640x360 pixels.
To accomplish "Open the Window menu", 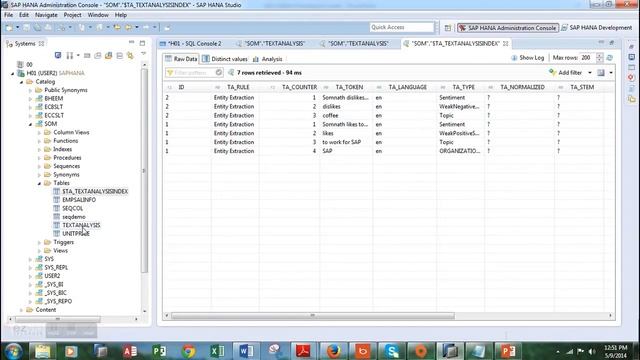I will tap(98, 15).
